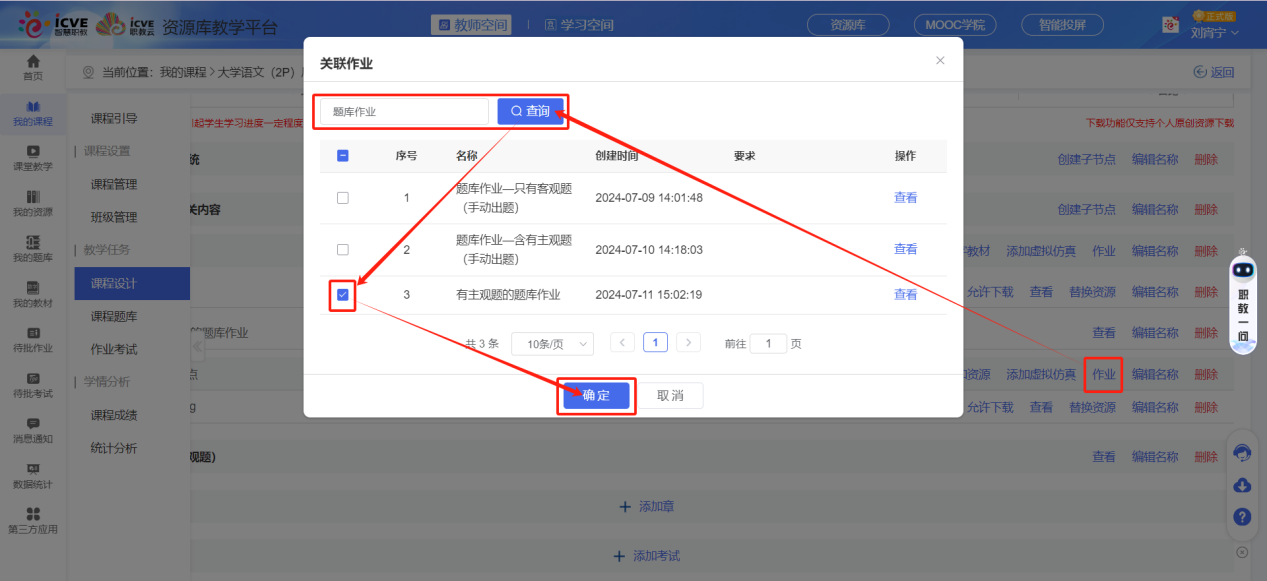Select the checkbox on row 1
This screenshot has width=1267, height=581.
[343, 197]
